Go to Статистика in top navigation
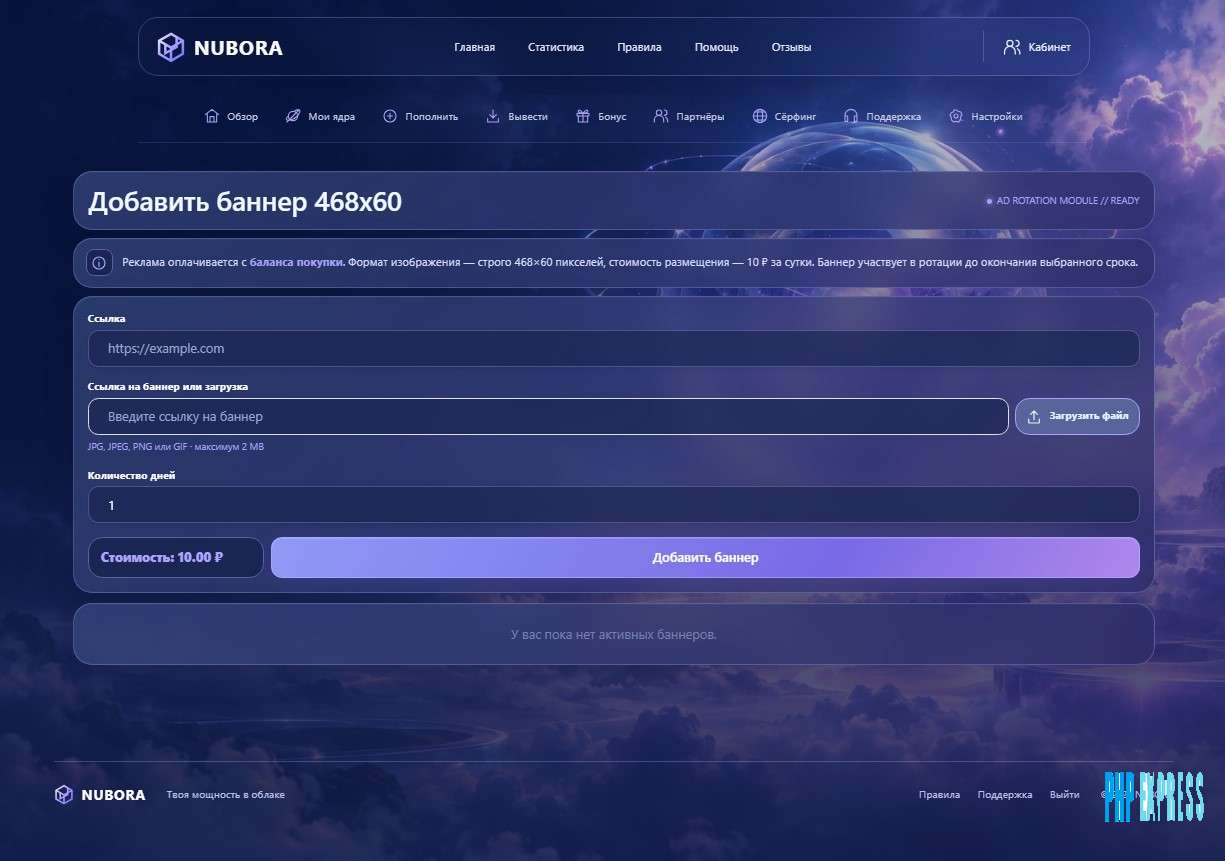Viewport: 1225px width, 861px height. click(556, 47)
